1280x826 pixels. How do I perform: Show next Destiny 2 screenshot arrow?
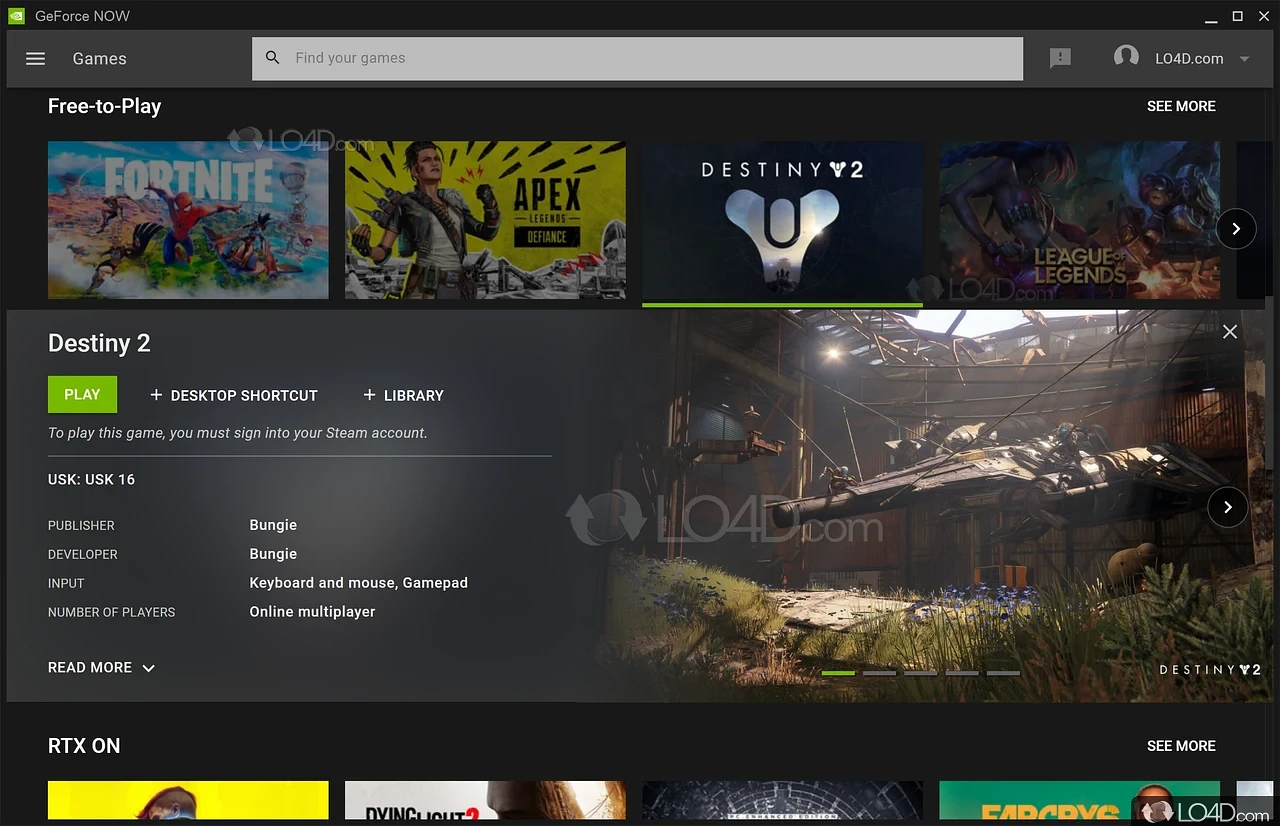(x=1227, y=507)
